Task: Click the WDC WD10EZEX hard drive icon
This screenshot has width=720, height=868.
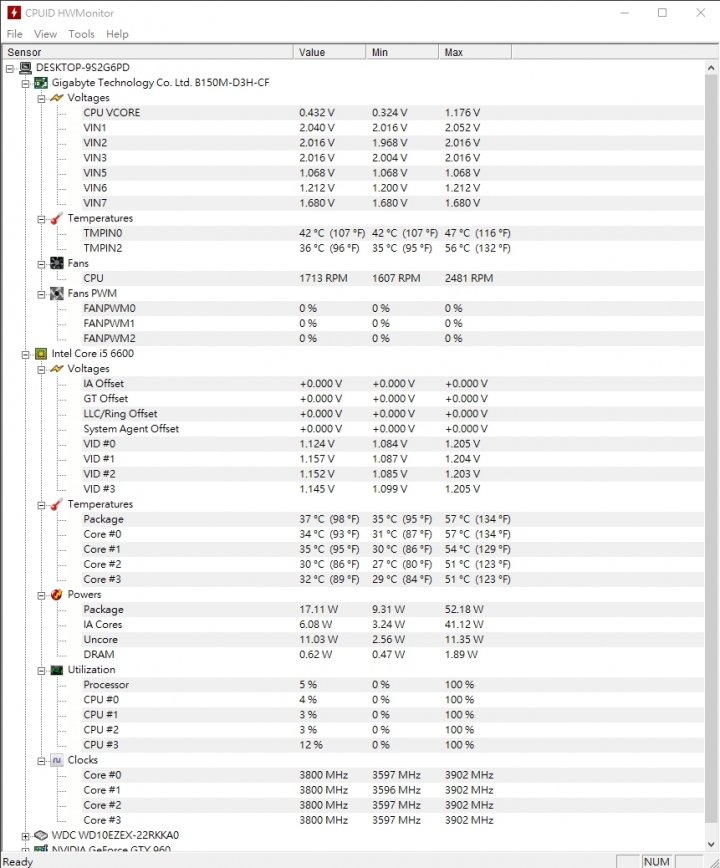Action: coord(41,835)
